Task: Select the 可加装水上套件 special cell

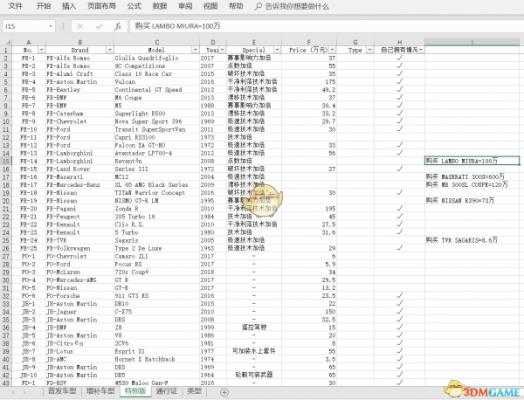Action: tap(254, 352)
